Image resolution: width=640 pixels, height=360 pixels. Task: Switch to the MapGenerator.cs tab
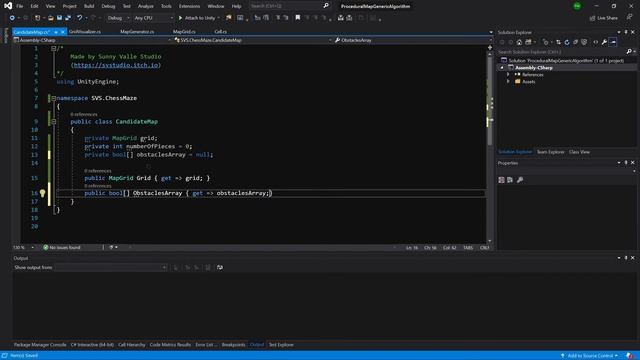click(x=137, y=32)
